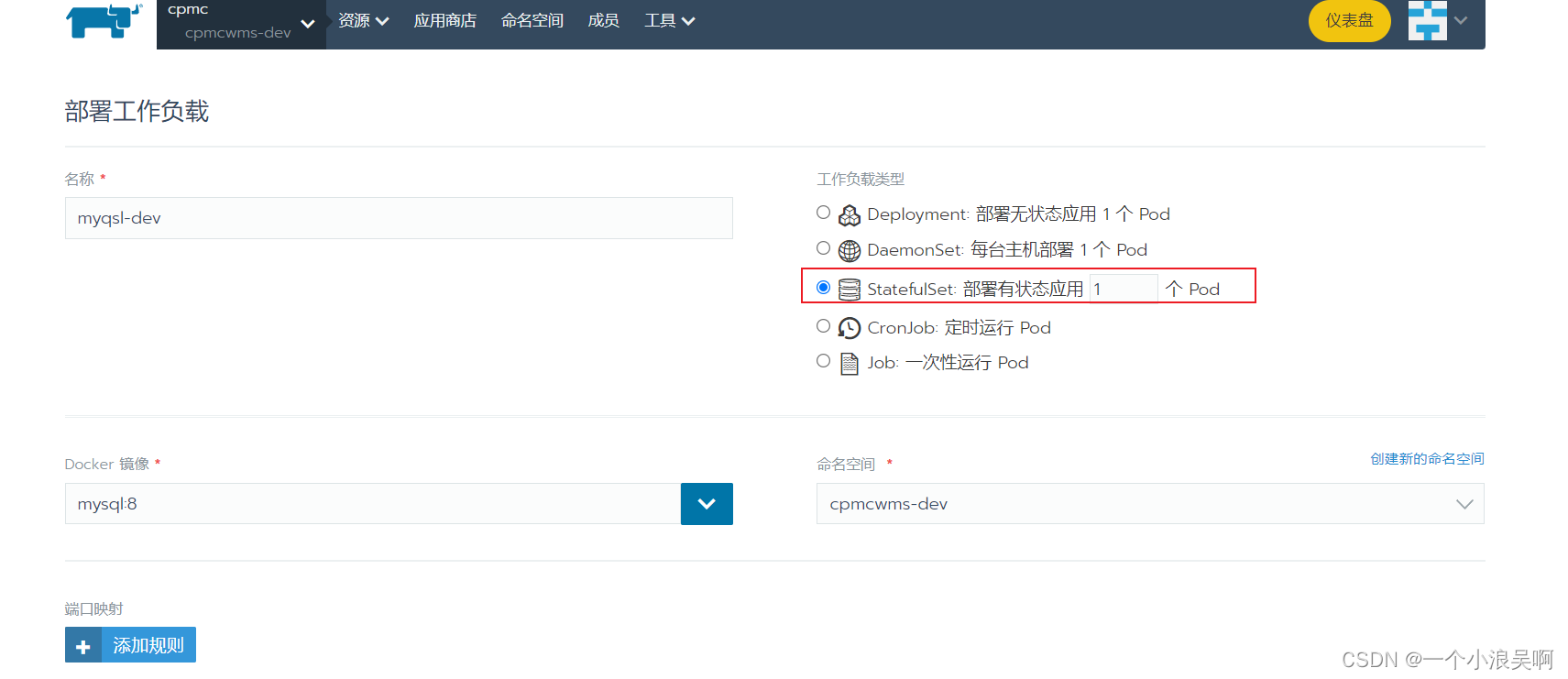Select the Job workload radio button
Viewport: 1568px width, 679px height.
click(x=823, y=361)
